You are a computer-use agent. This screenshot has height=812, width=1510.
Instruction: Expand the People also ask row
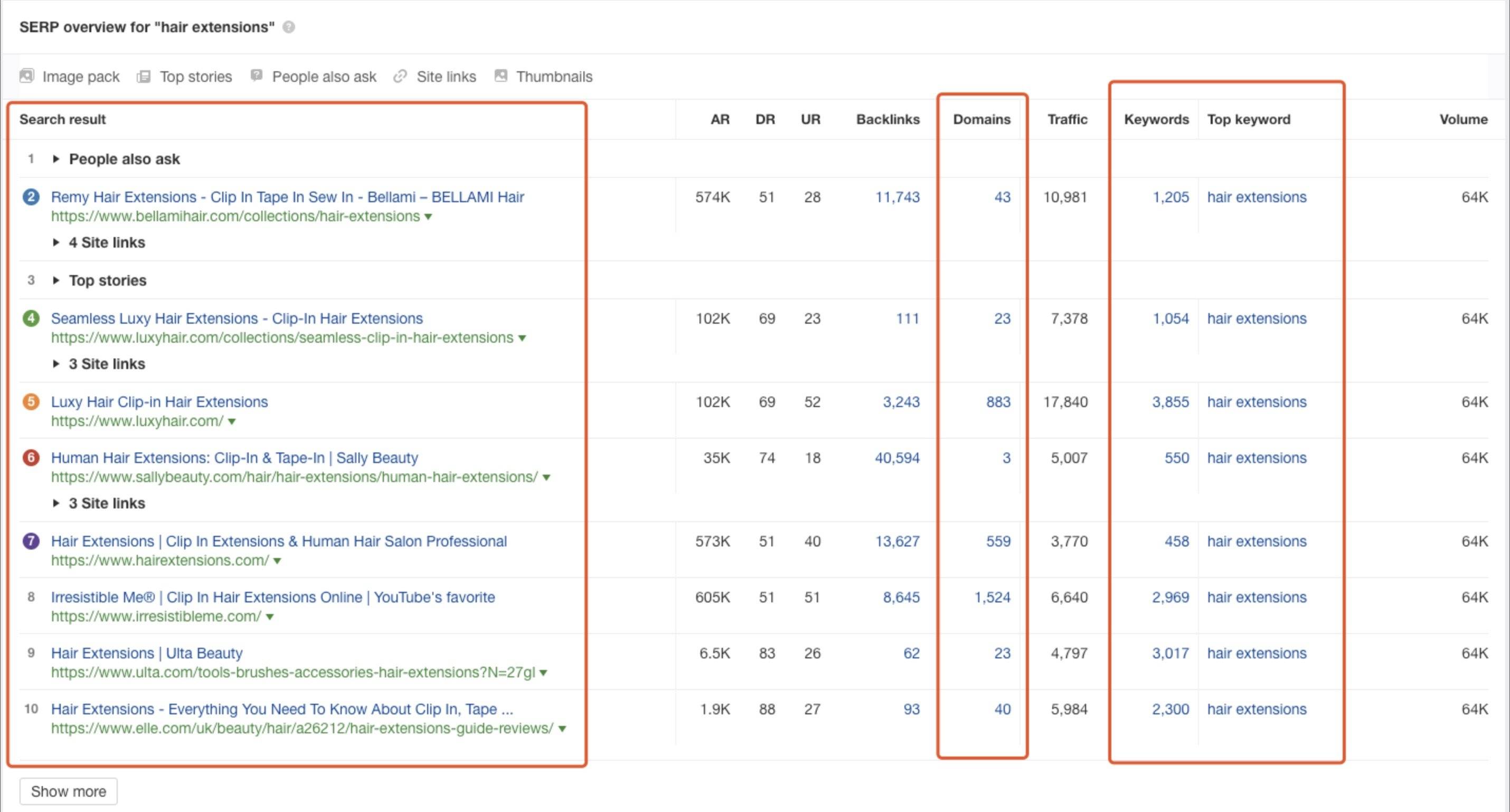coord(55,159)
